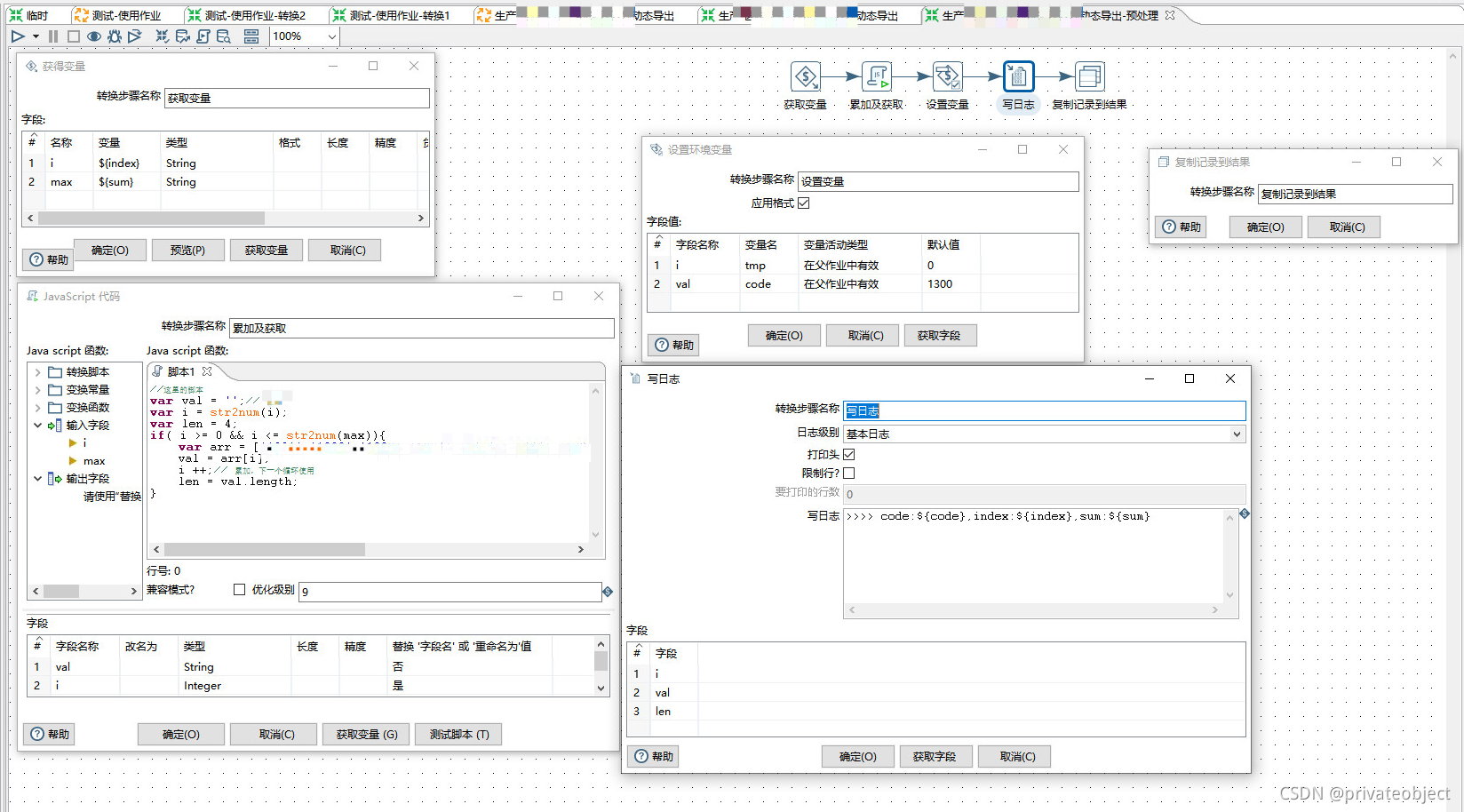Image resolution: width=1464 pixels, height=812 pixels.
Task: Select the 获取变量 step icon on canvas
Action: [x=806, y=76]
